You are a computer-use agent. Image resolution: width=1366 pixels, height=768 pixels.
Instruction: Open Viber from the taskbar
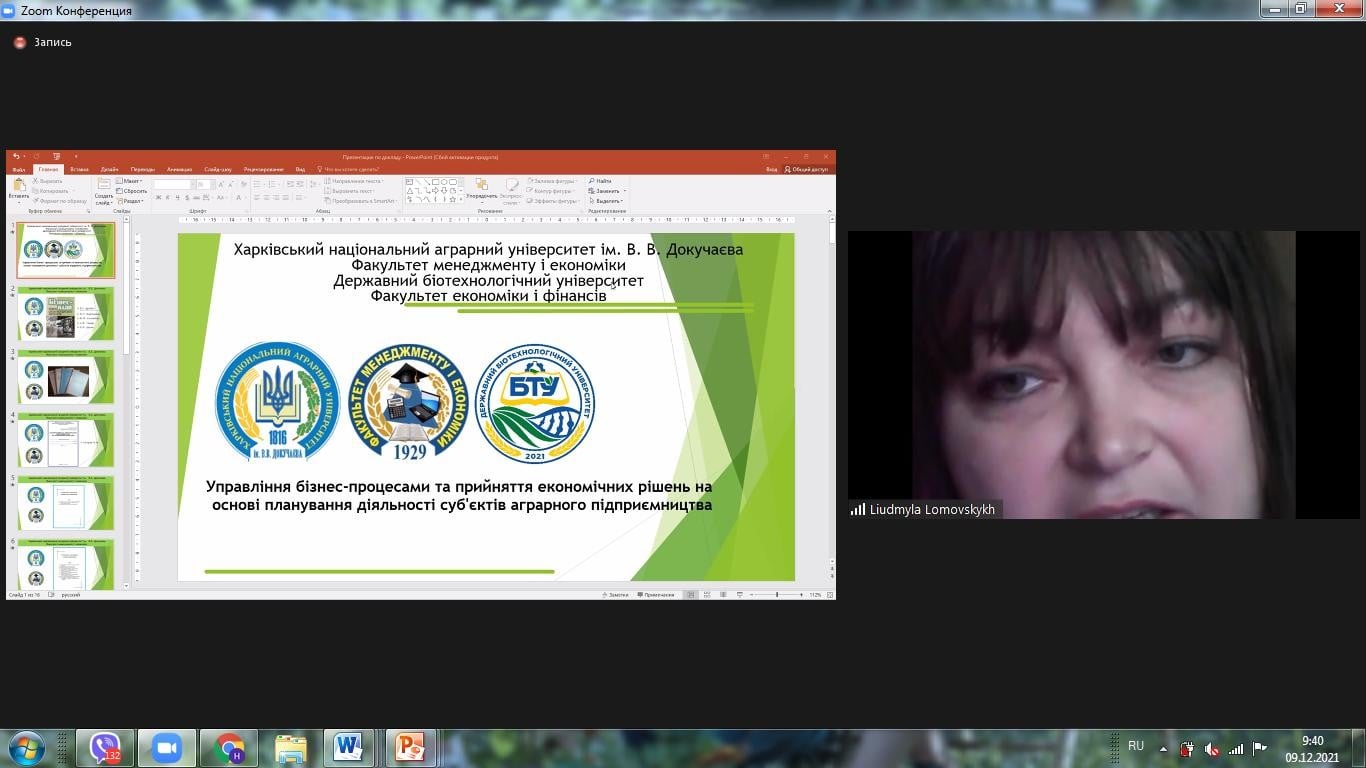[x=105, y=748]
